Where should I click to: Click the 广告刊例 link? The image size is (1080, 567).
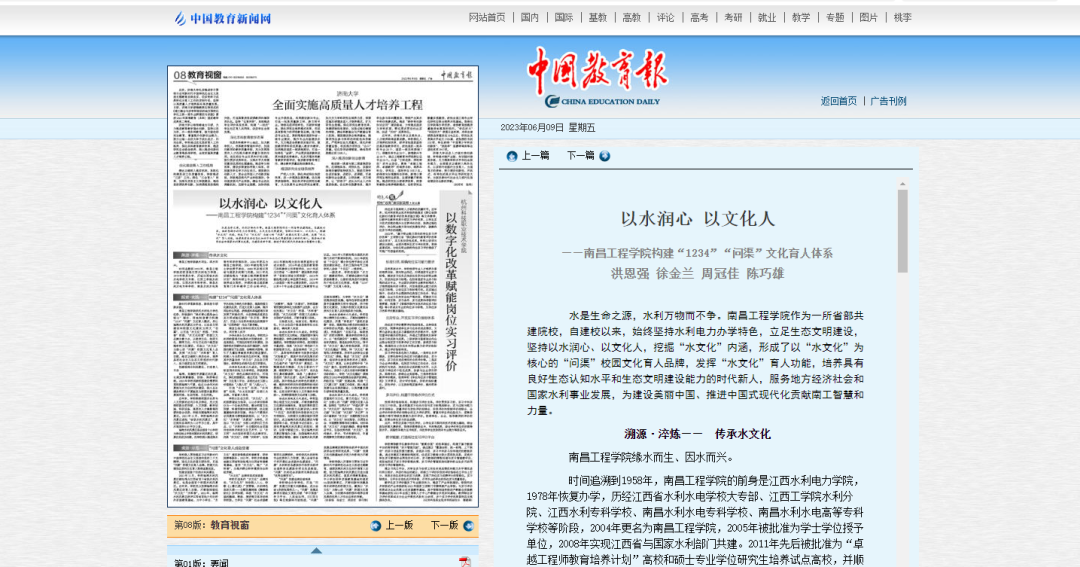888,101
